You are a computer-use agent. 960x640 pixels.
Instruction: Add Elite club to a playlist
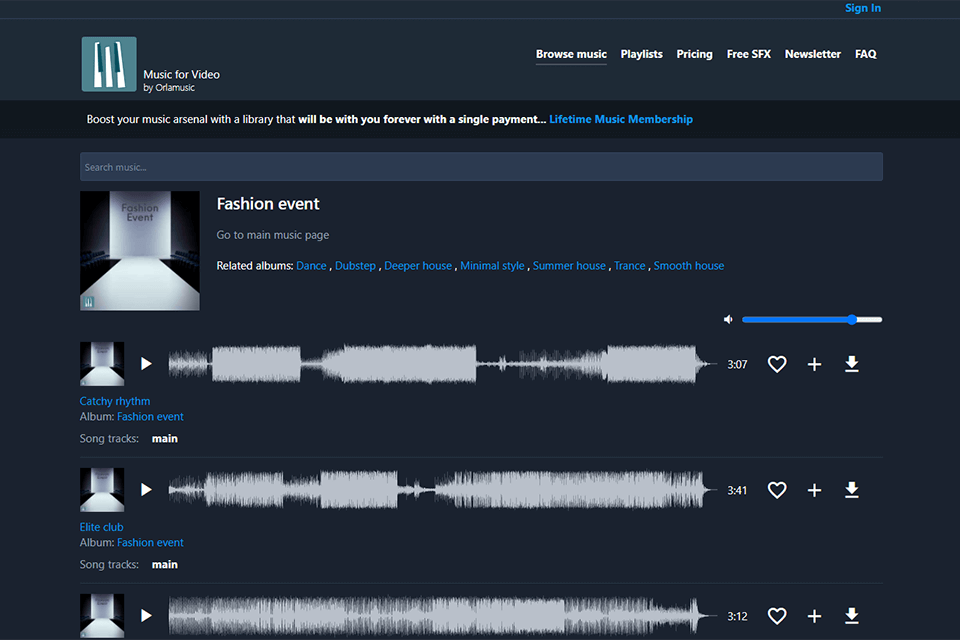tap(814, 490)
